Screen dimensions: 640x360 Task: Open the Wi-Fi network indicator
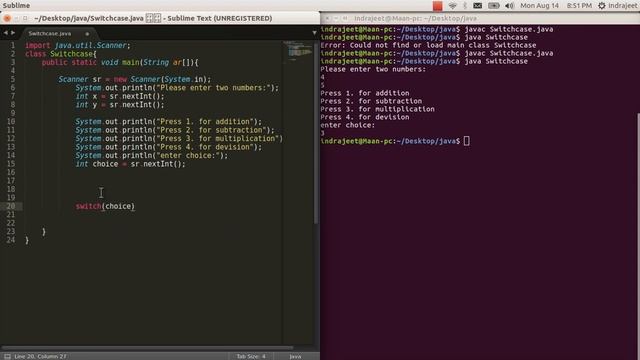pyautogui.click(x=452, y=6)
